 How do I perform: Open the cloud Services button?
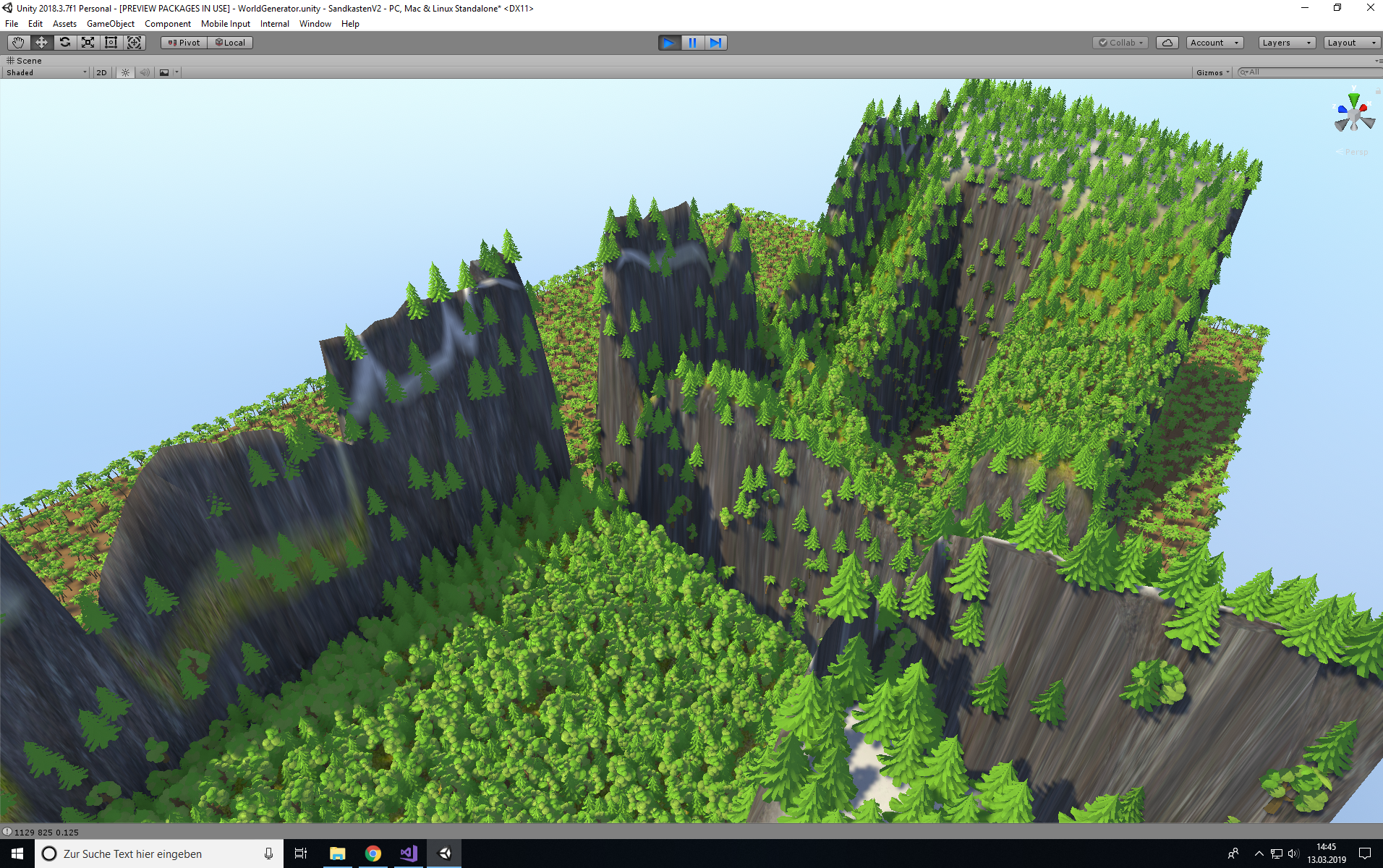pyautogui.click(x=1167, y=43)
